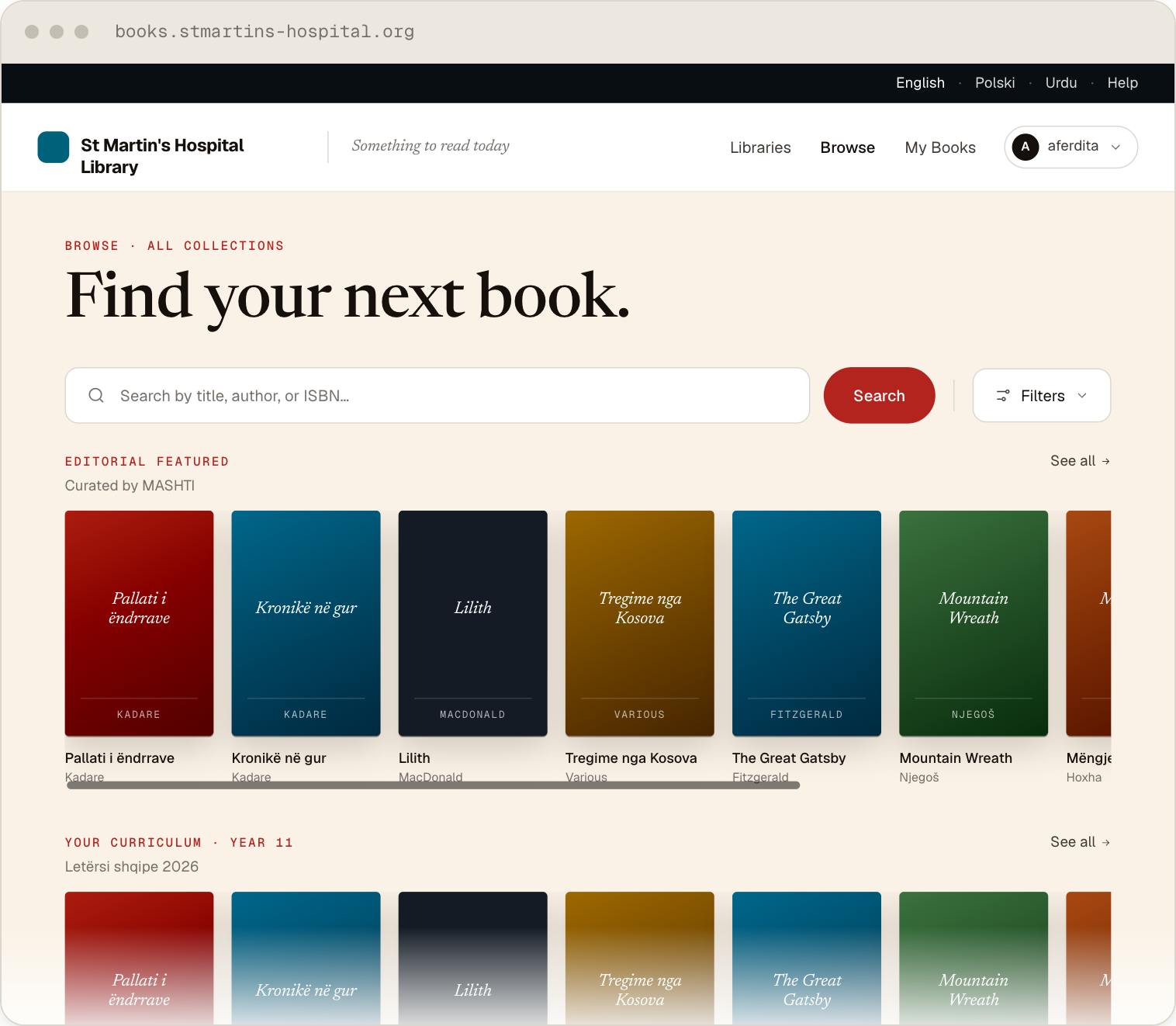
Task: Open The Great Gatsby cover in Year 11 curriculum
Action: click(x=807, y=958)
